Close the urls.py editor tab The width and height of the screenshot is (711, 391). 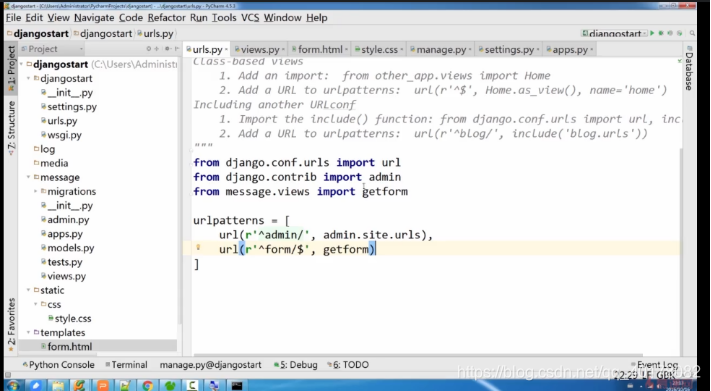[x=225, y=49]
